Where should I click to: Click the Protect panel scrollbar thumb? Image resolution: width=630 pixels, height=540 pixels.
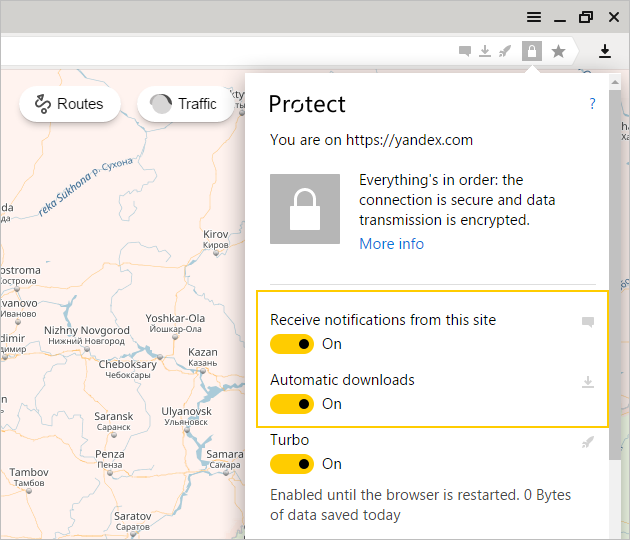[x=615, y=275]
